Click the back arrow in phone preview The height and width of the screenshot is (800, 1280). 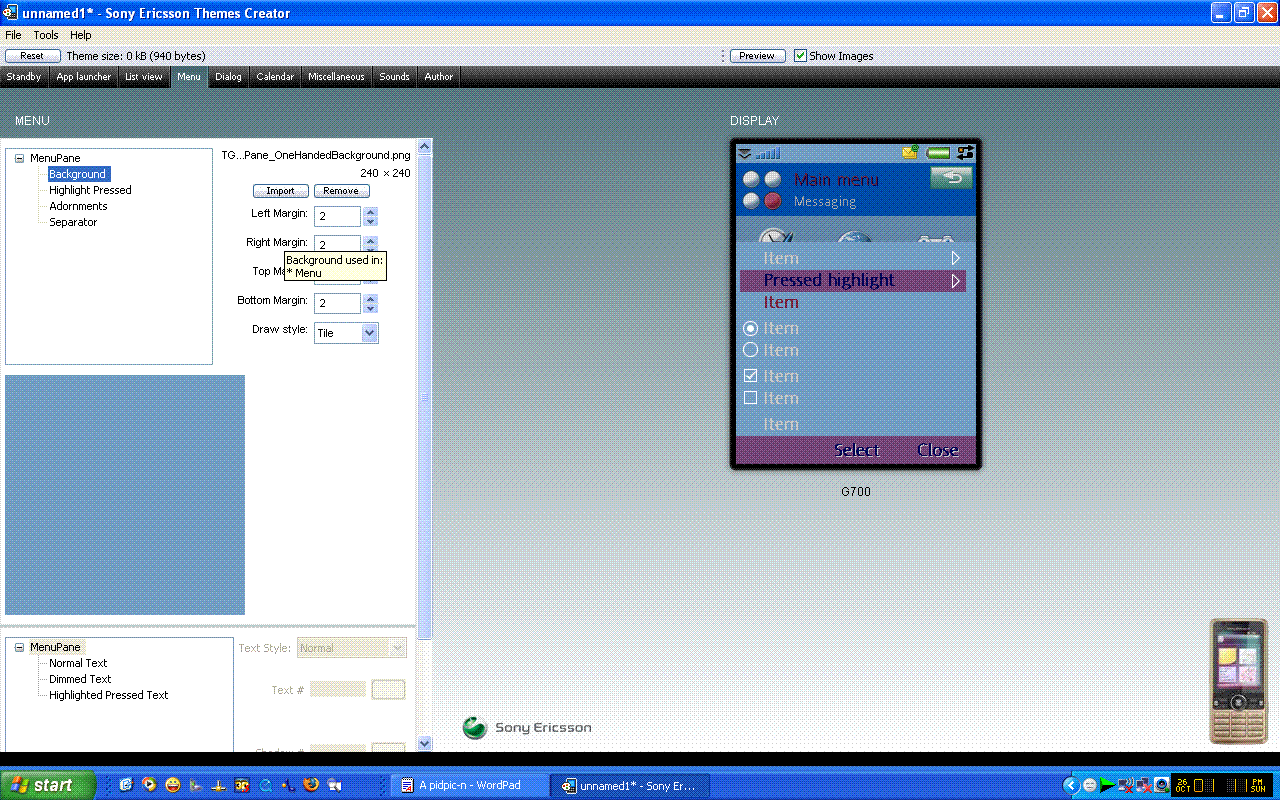(x=951, y=178)
